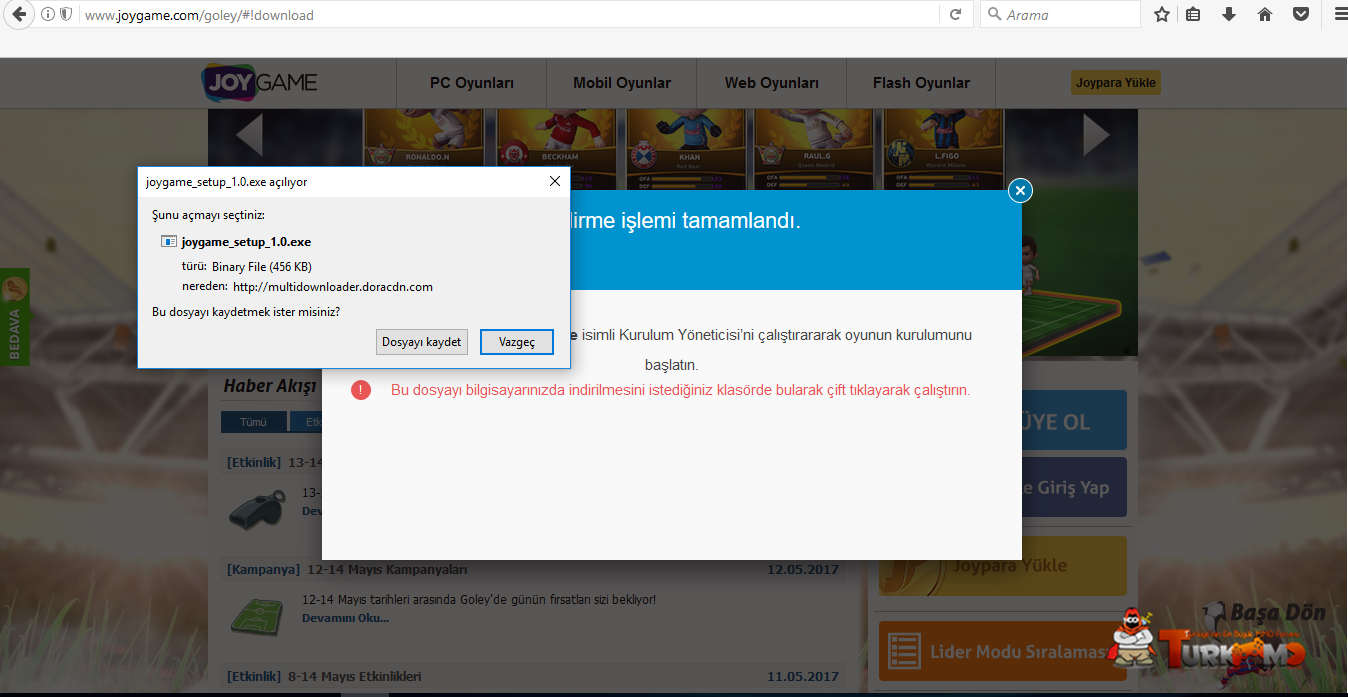1348x697 pixels.
Task: Click the search magnifier icon
Action: [995, 15]
